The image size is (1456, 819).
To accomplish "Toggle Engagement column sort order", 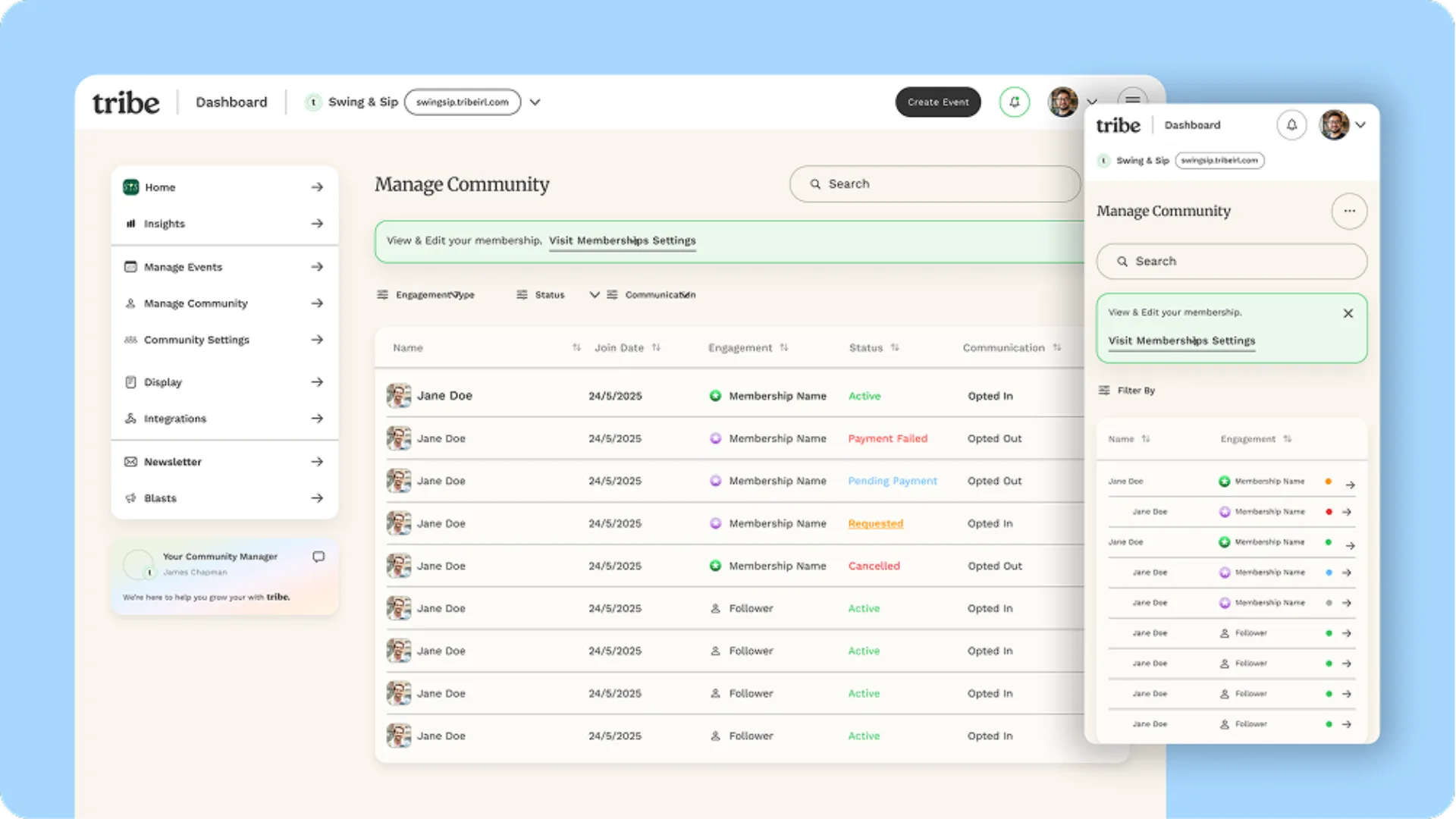I will [784, 347].
